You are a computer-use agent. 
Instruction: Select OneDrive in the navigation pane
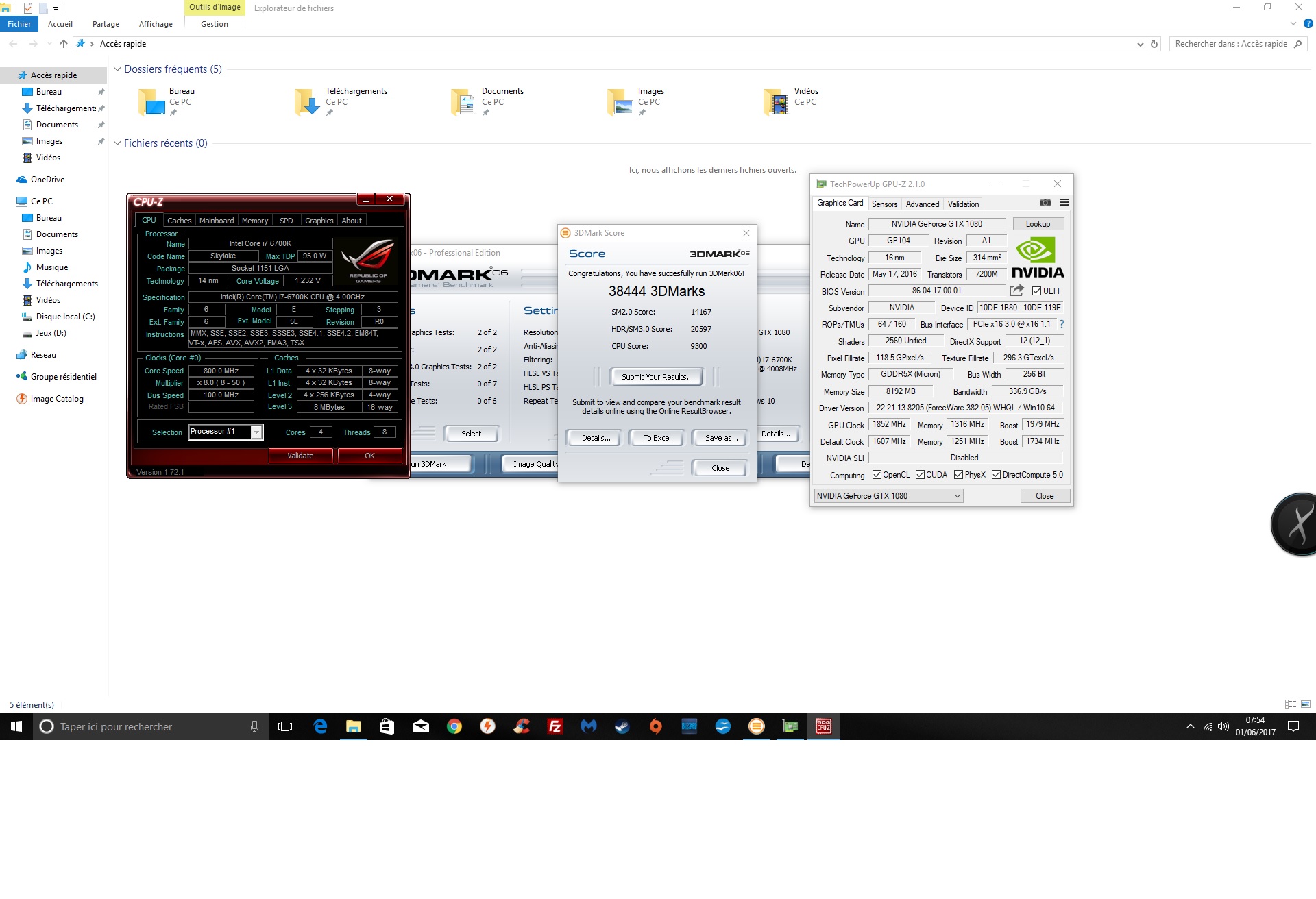[x=41, y=180]
